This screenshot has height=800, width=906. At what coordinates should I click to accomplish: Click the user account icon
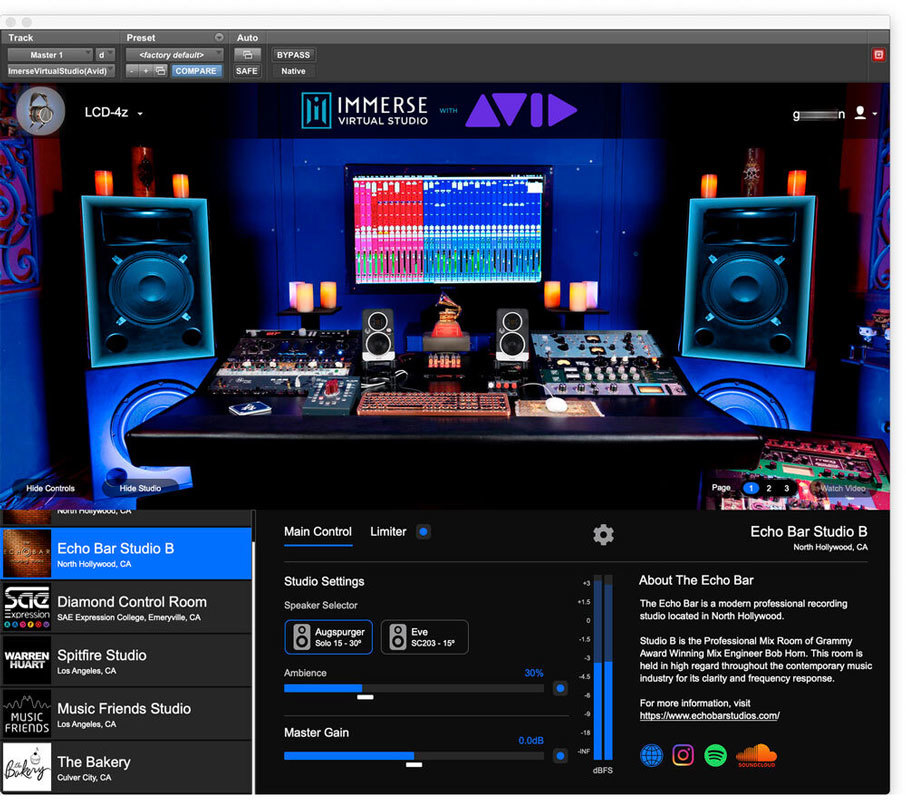pyautogui.click(x=859, y=114)
